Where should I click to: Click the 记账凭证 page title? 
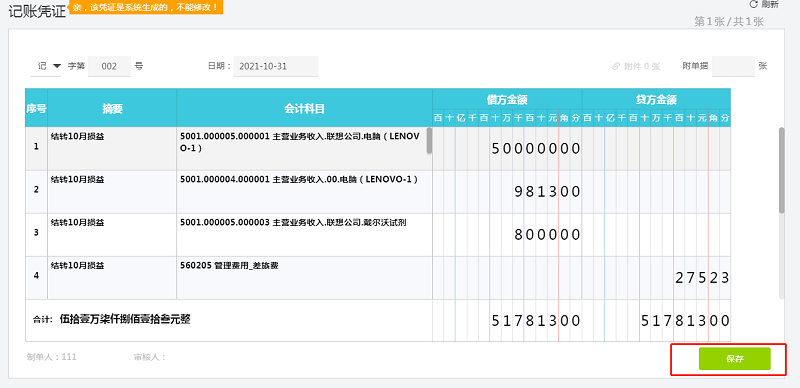point(37,11)
